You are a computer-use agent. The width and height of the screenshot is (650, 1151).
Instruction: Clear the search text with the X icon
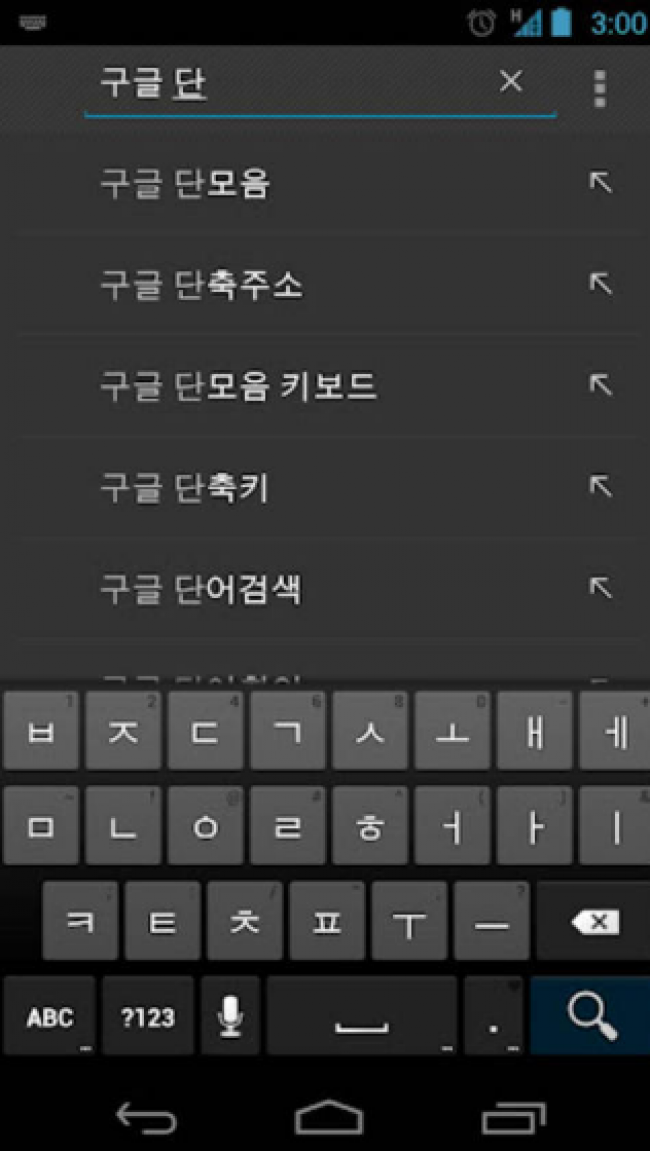point(511,81)
